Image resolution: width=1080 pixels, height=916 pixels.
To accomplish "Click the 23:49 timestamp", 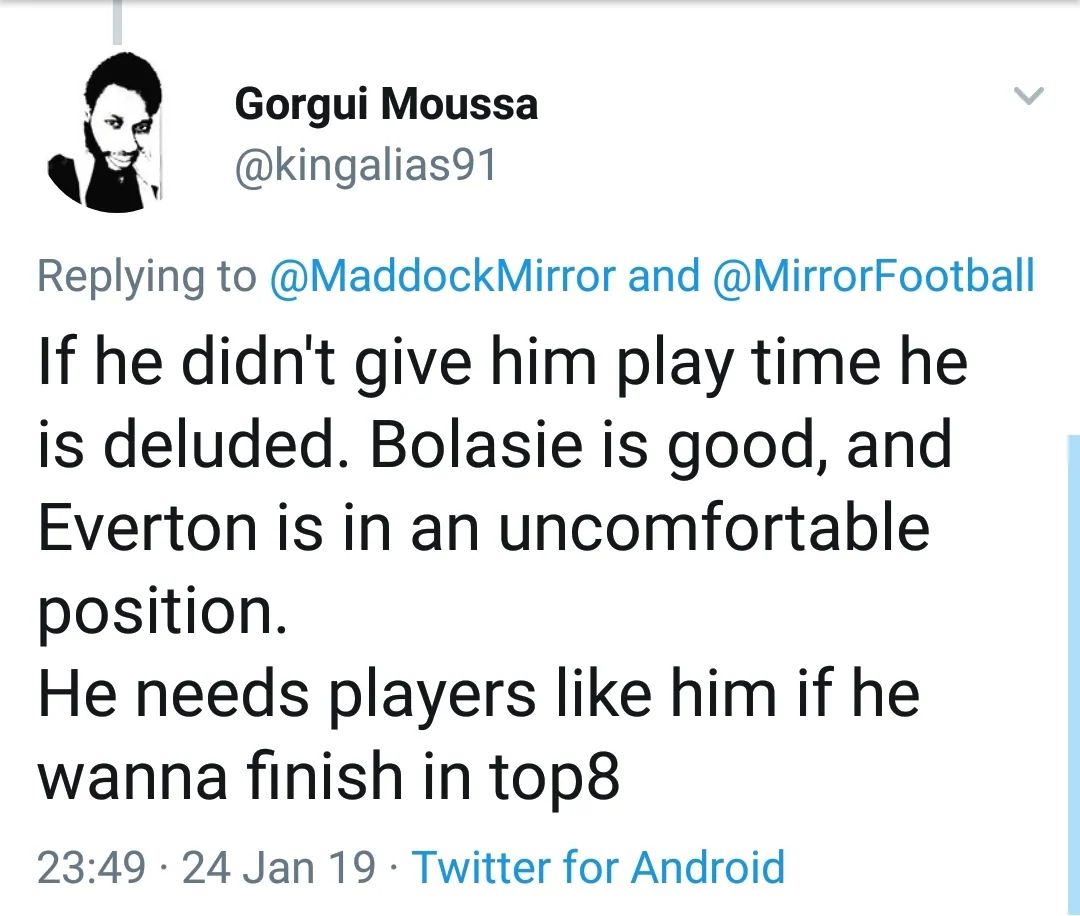I will click(x=91, y=866).
